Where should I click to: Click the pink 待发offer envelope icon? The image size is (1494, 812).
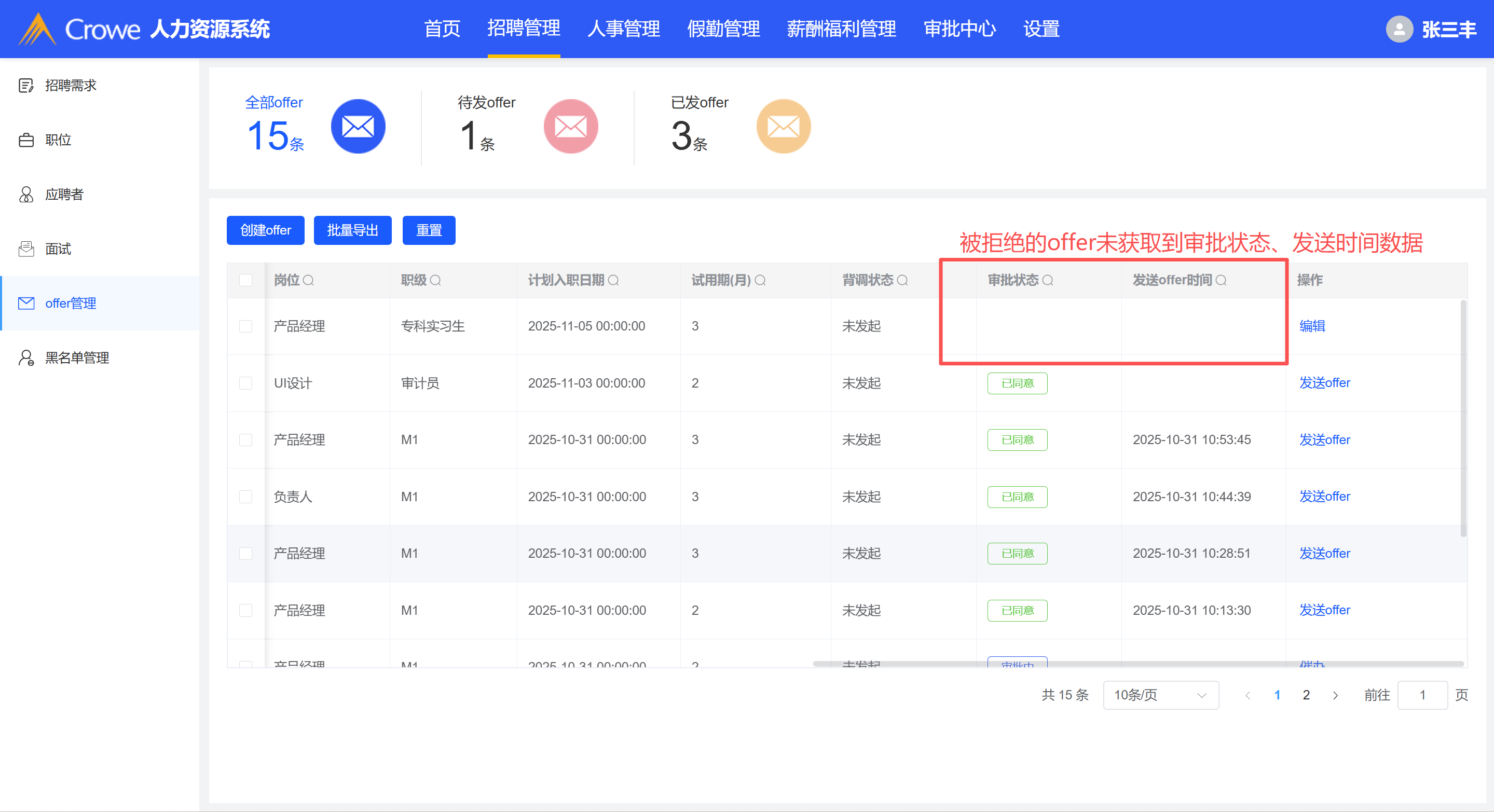[570, 127]
